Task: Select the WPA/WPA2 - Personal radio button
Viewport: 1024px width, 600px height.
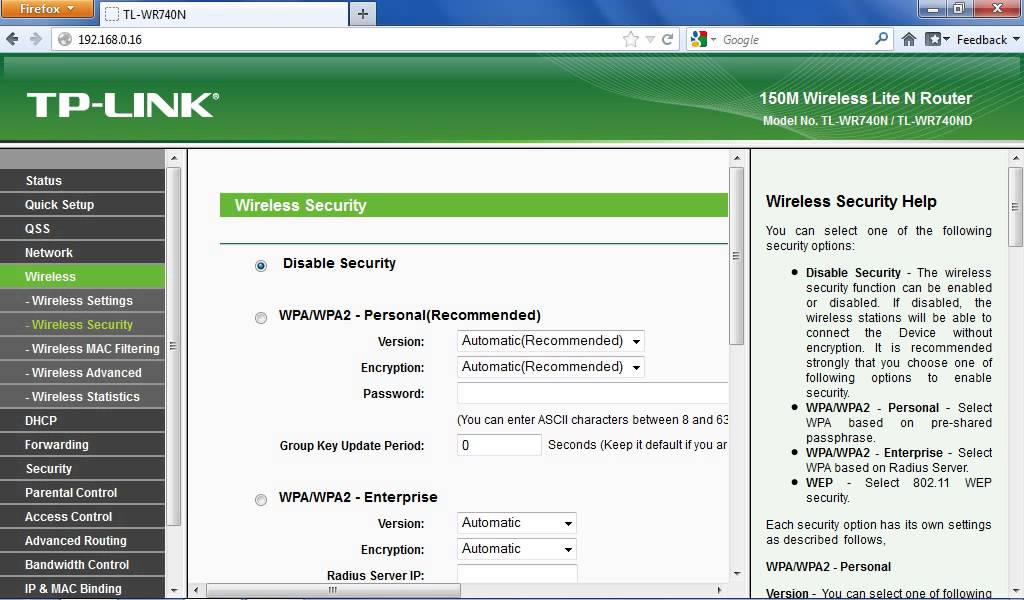Action: (261, 318)
